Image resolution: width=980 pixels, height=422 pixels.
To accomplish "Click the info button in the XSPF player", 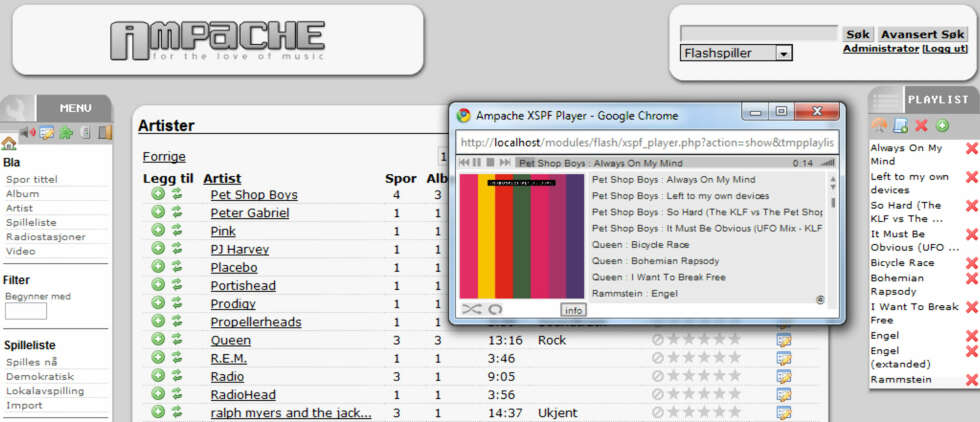I will [x=573, y=310].
